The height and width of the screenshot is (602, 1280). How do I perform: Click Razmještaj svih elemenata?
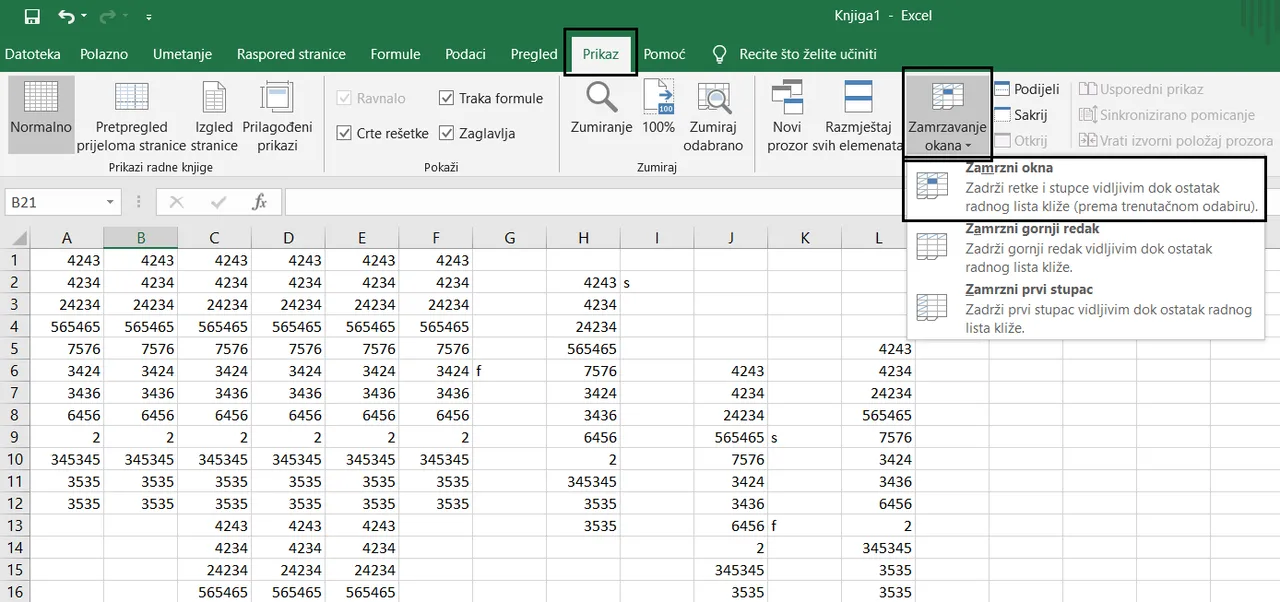coord(859,116)
